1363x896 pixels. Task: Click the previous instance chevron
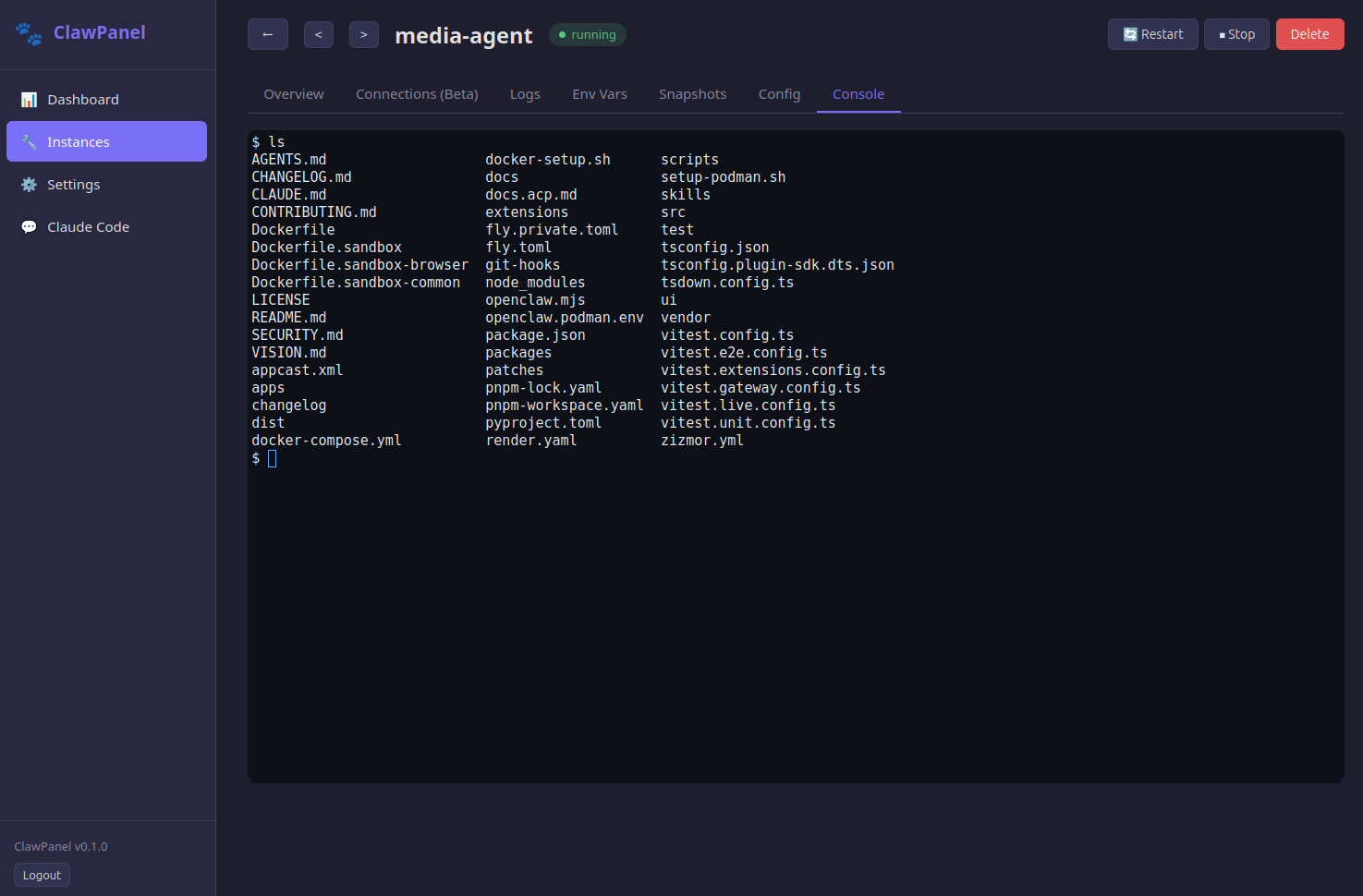point(318,33)
